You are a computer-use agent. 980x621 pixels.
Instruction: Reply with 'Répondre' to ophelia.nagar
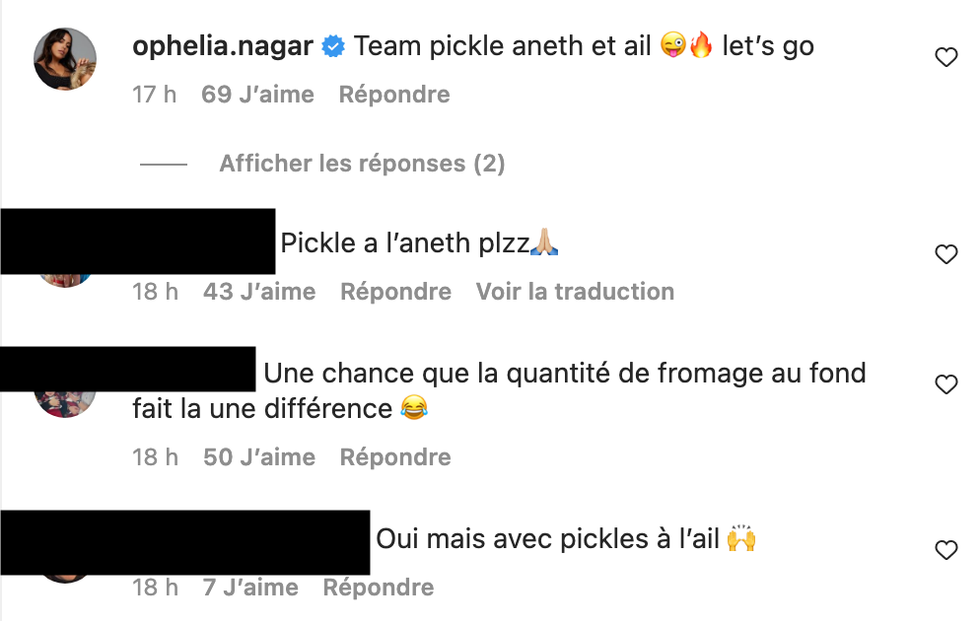coord(393,94)
